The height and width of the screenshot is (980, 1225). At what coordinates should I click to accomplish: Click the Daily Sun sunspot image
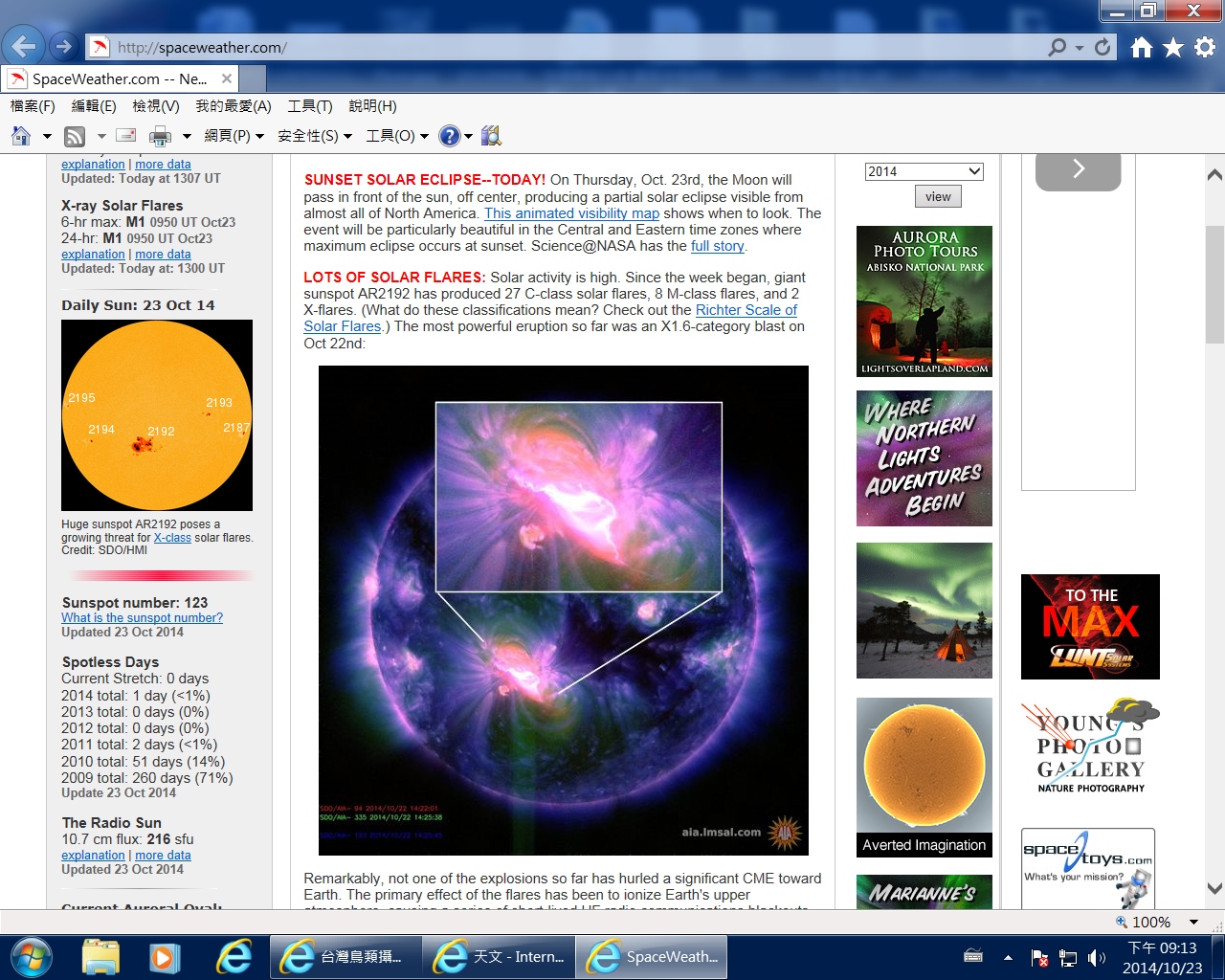pyautogui.click(x=157, y=415)
